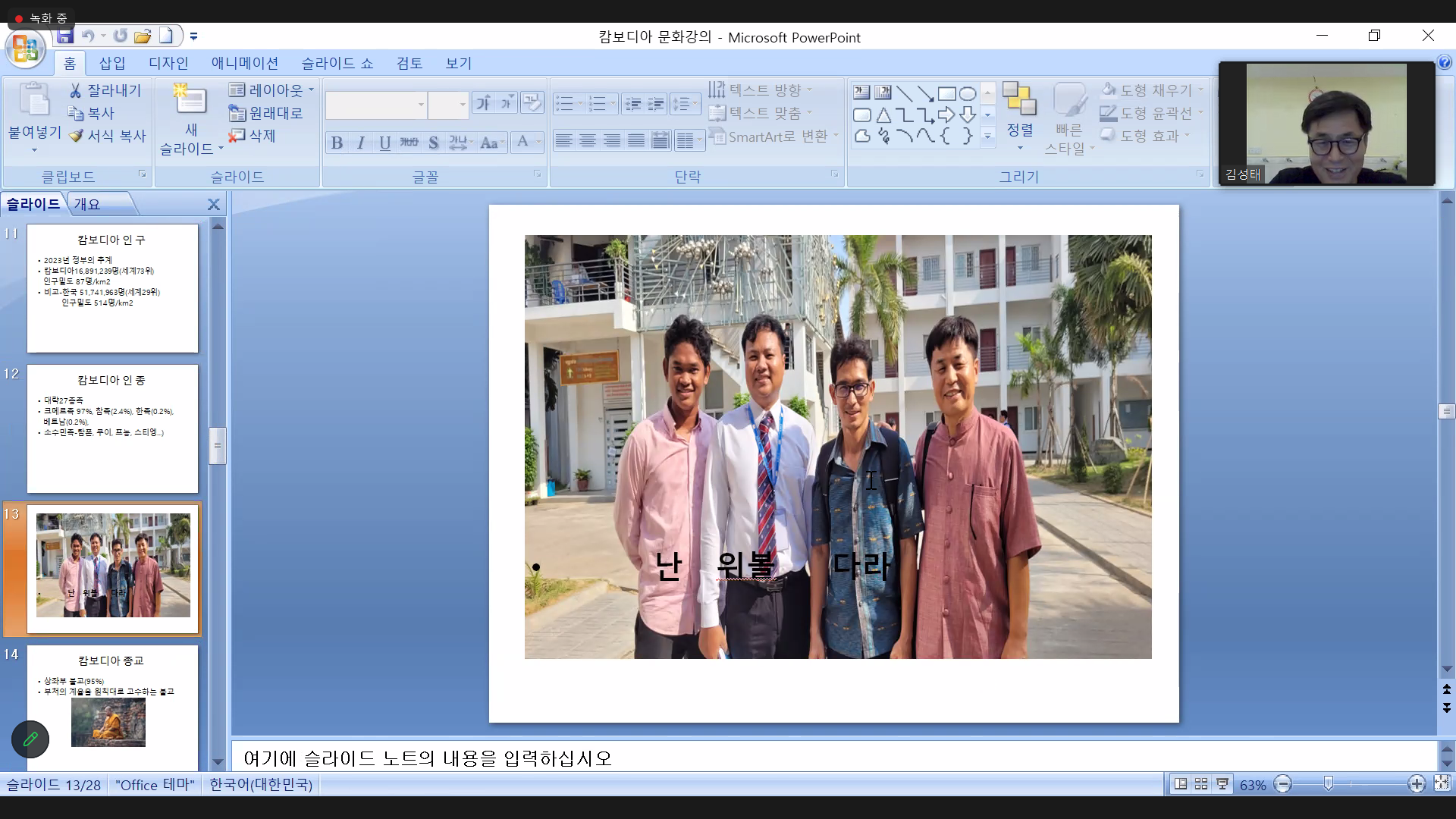Image resolution: width=1456 pixels, height=819 pixels.
Task: Click the Arrange (정렬) icon
Action: click(x=1019, y=100)
